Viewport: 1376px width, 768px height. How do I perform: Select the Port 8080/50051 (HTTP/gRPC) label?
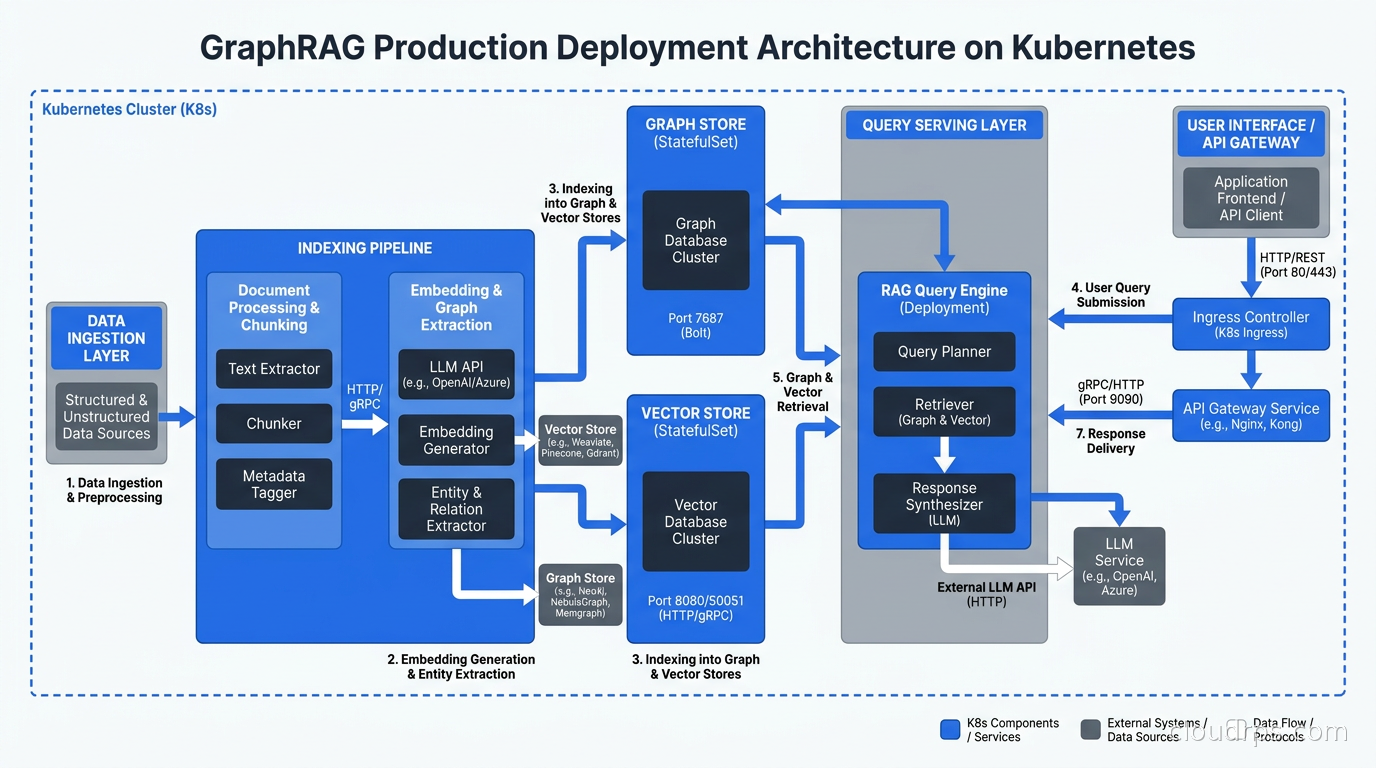696,608
